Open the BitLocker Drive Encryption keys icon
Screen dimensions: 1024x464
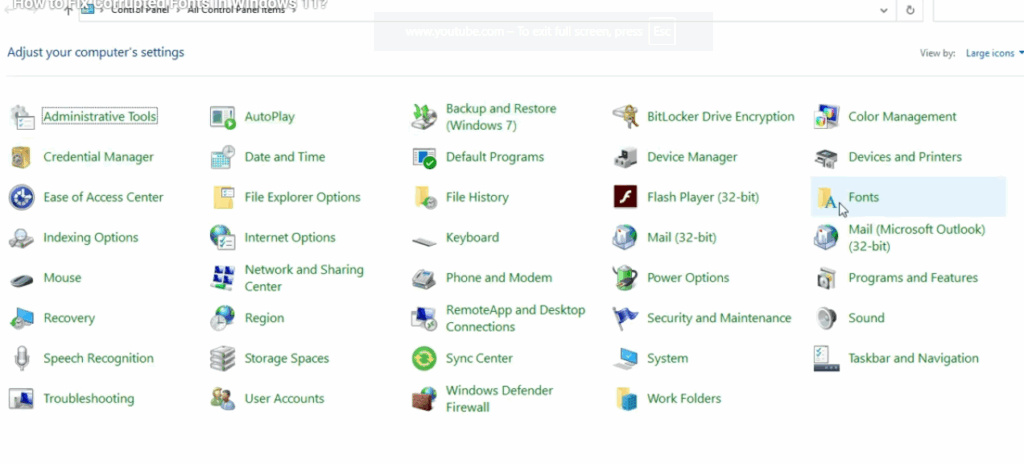click(x=626, y=117)
